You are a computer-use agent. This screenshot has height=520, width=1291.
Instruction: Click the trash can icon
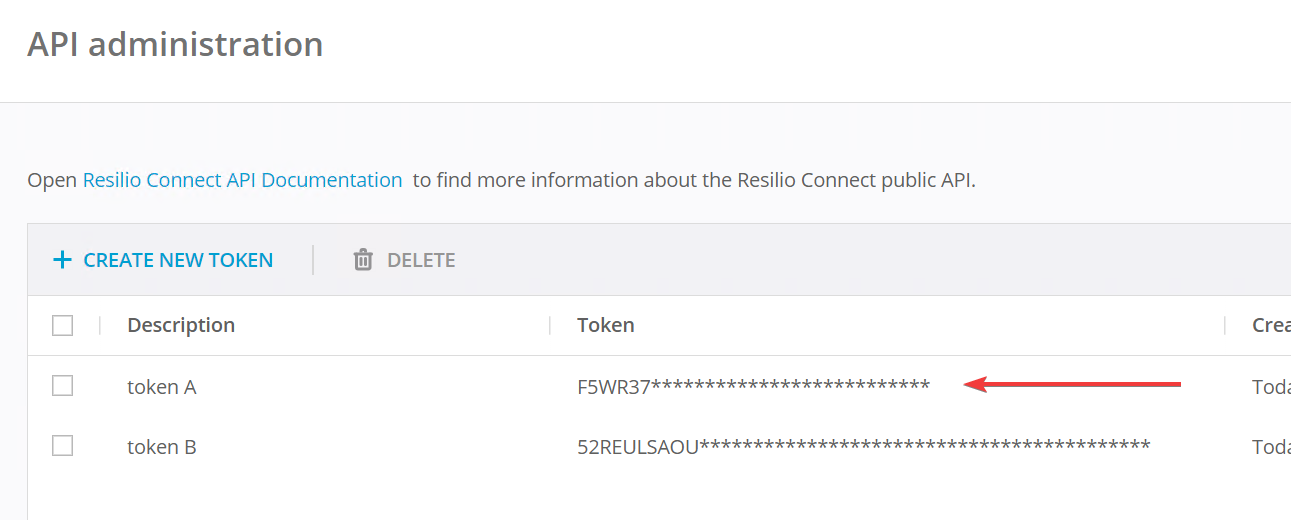362,260
